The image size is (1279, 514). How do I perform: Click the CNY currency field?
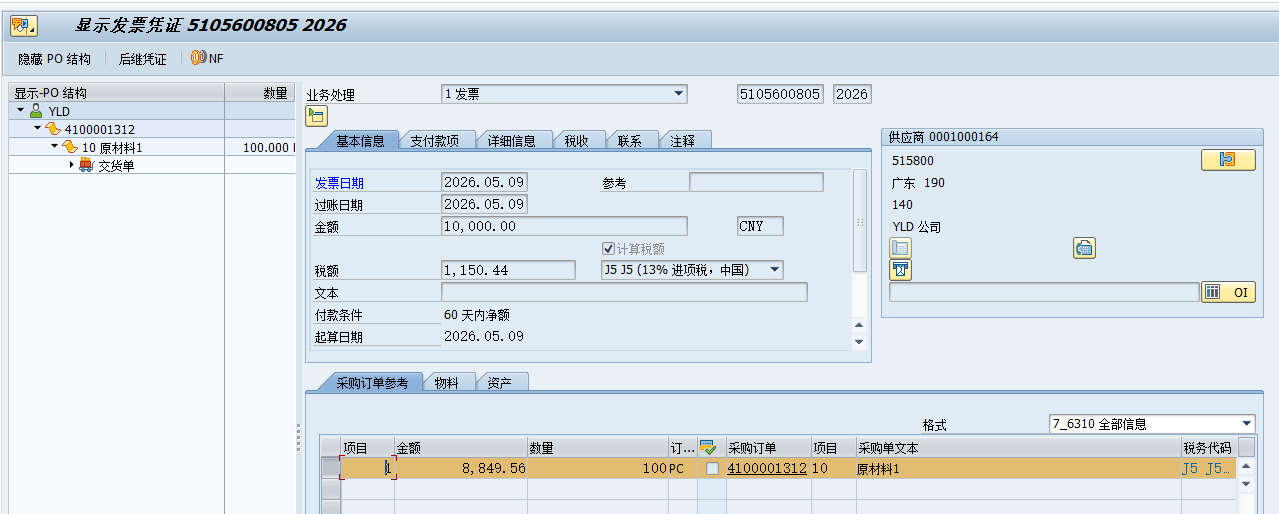pyautogui.click(x=760, y=226)
